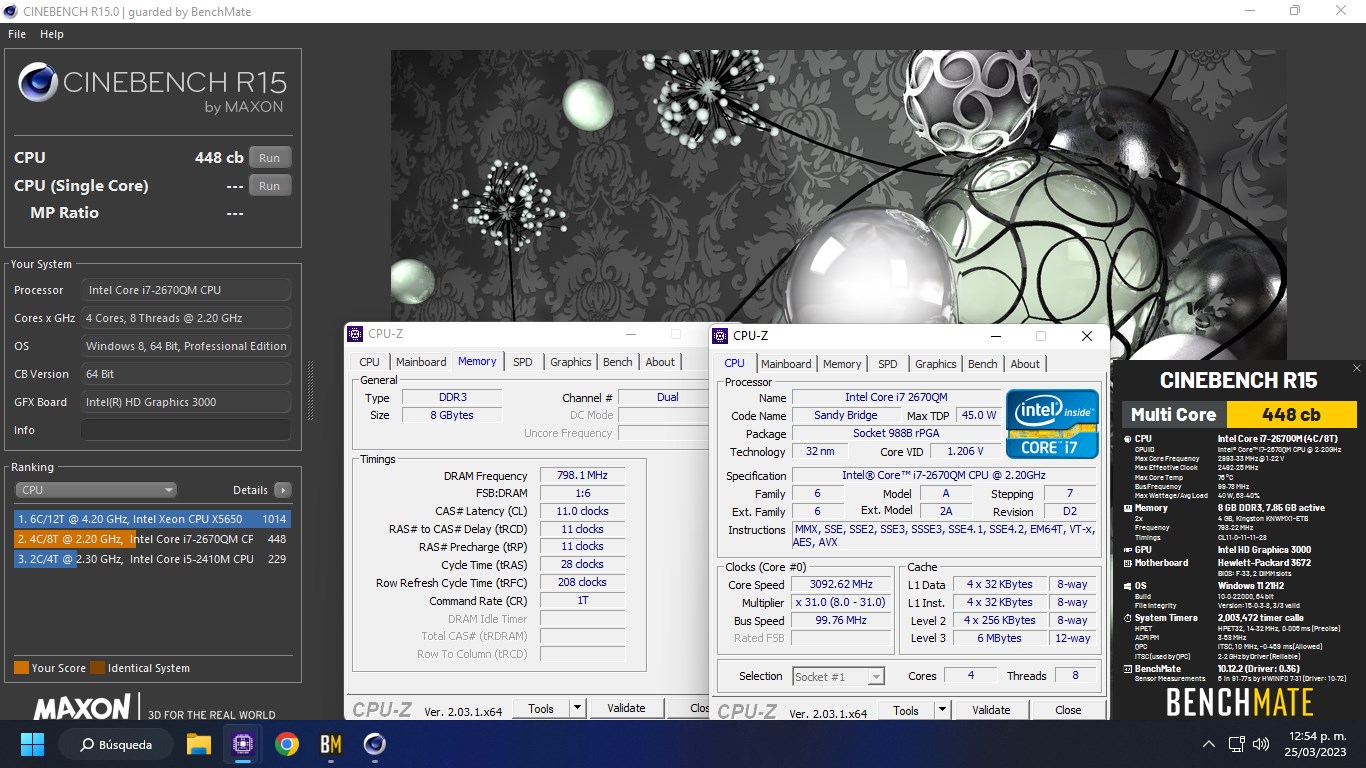
Task: Click the GPU icon in the BenchMate panel
Action: point(1127,550)
